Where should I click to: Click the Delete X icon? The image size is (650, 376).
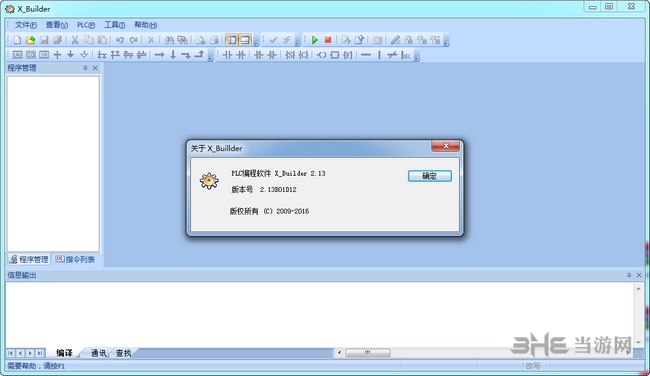pyautogui.click(x=151, y=40)
